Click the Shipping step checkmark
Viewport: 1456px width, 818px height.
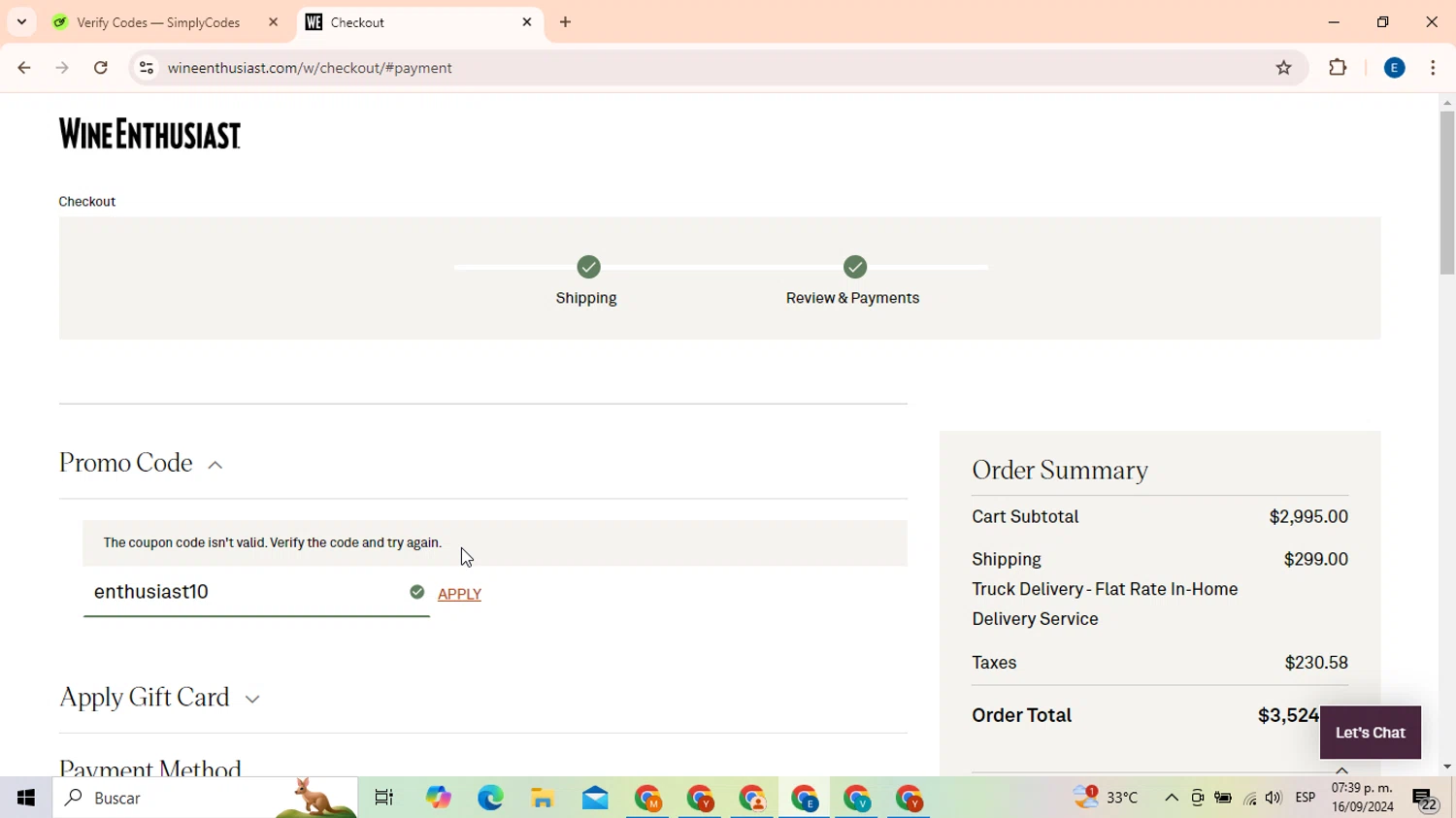pos(588,267)
